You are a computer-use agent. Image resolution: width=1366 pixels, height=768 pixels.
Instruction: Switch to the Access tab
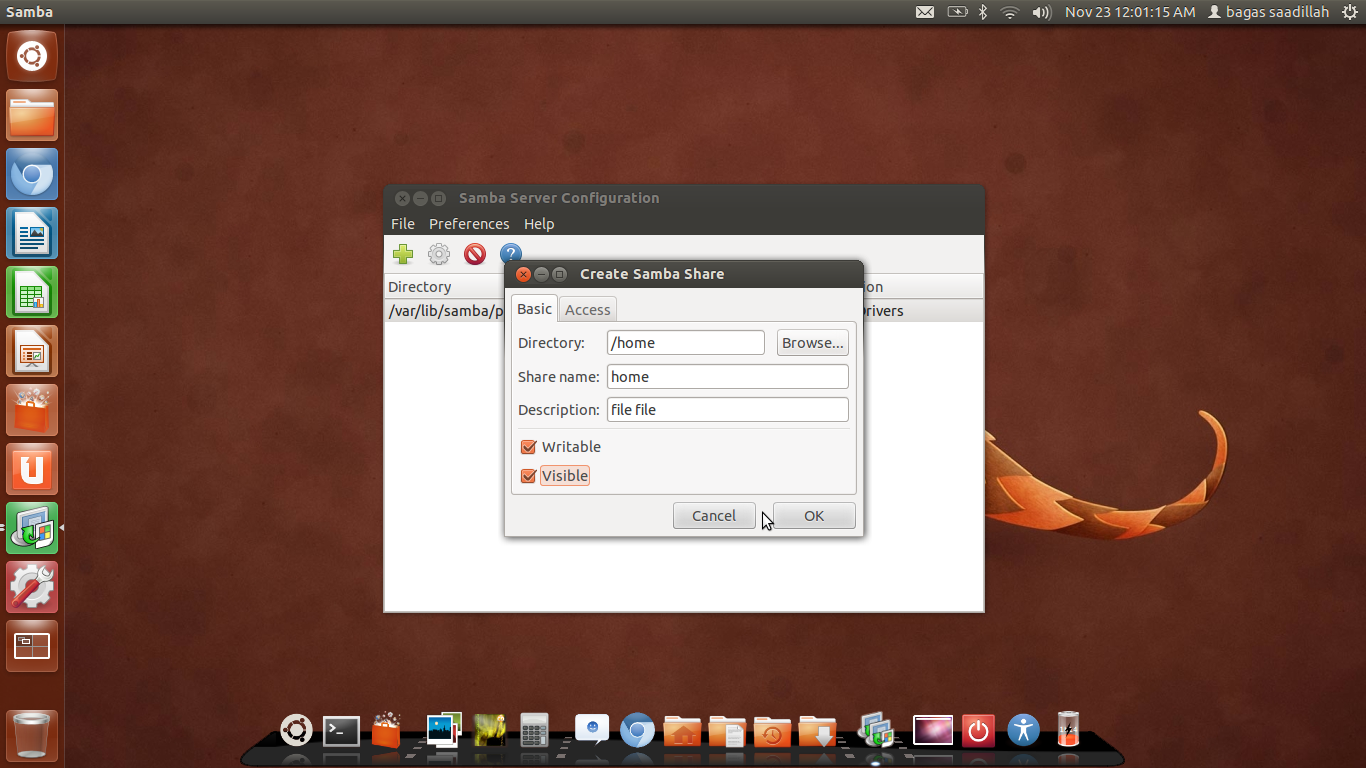(587, 310)
